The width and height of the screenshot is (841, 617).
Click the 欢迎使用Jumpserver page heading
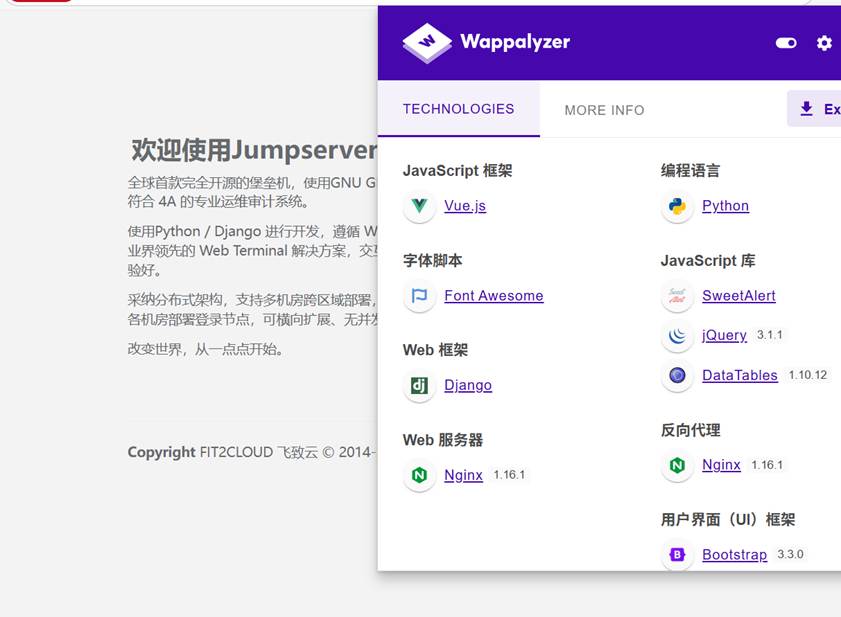254,150
